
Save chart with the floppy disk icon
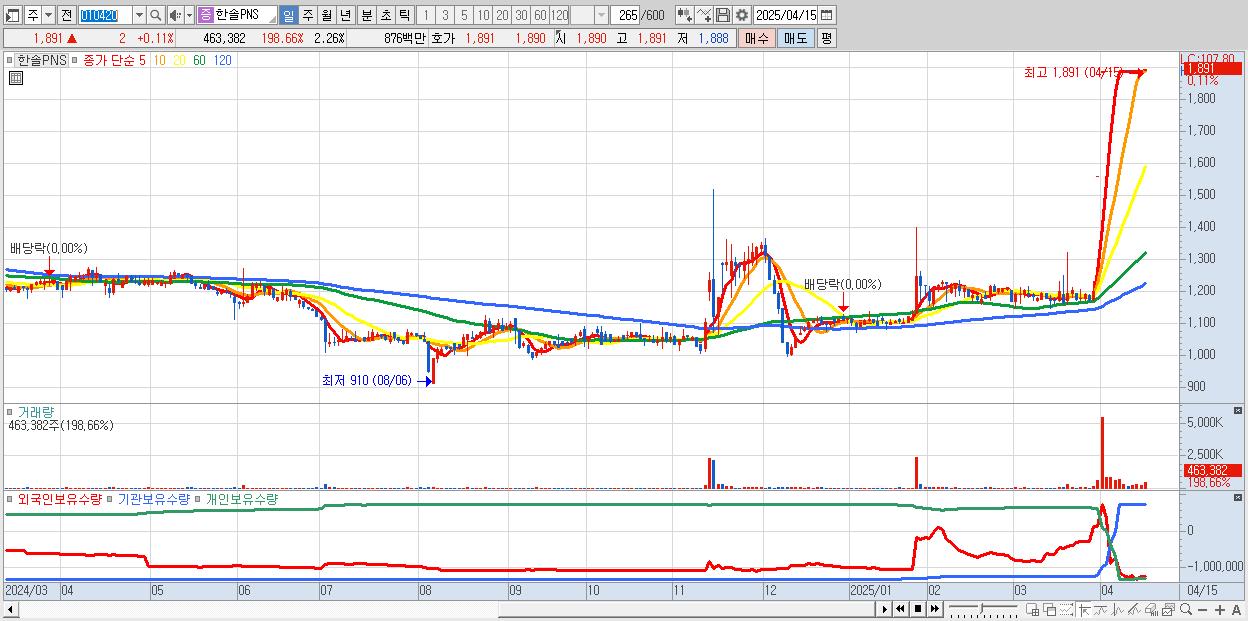723,15
